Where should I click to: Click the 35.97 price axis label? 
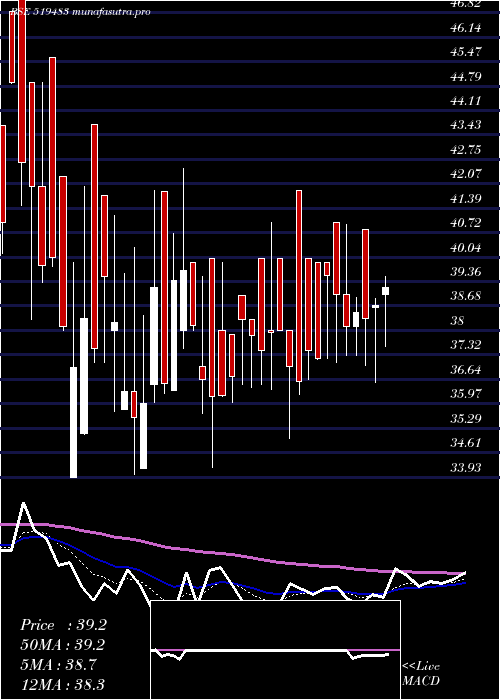[466, 394]
